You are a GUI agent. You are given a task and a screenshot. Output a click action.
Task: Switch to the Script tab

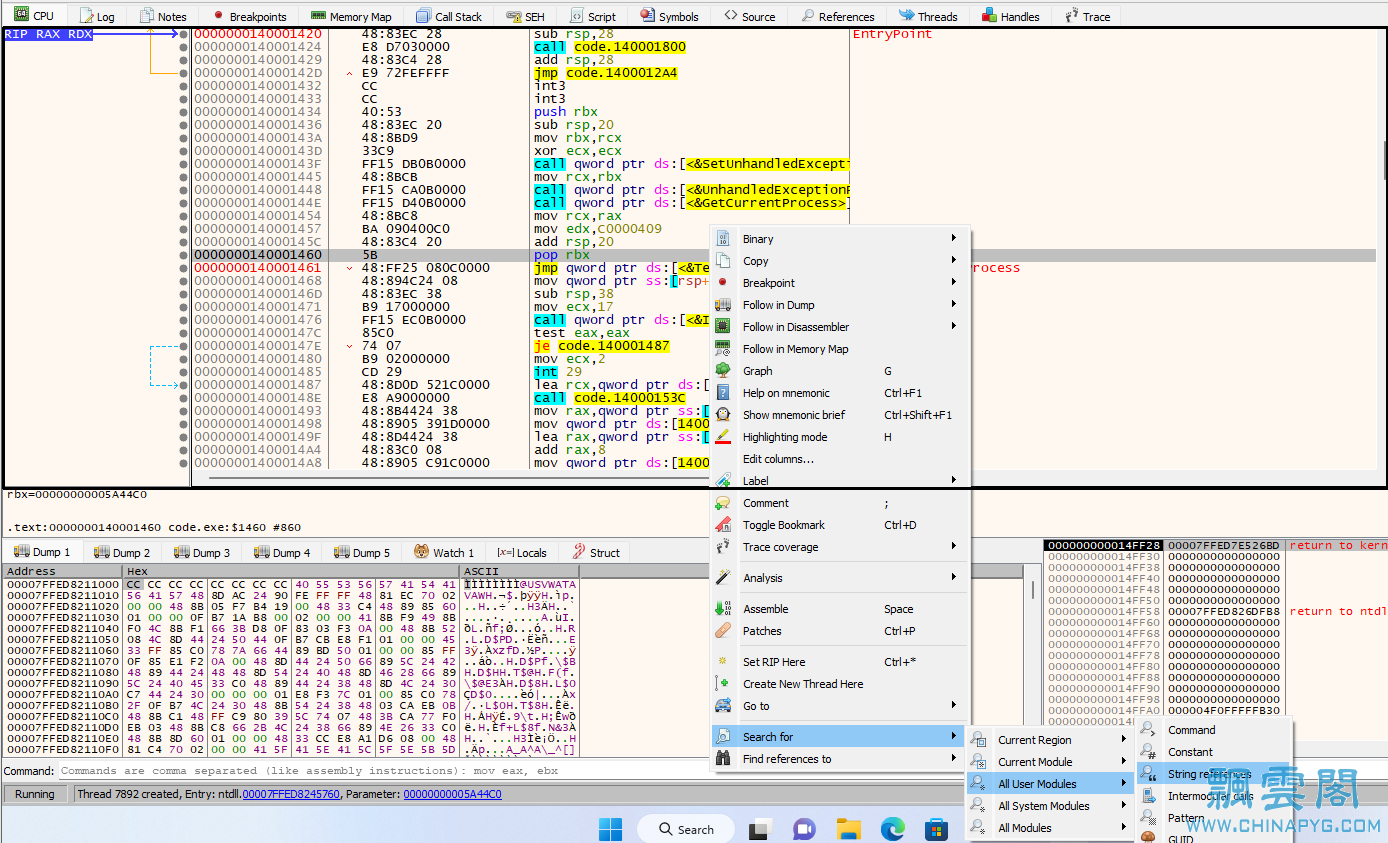point(592,16)
